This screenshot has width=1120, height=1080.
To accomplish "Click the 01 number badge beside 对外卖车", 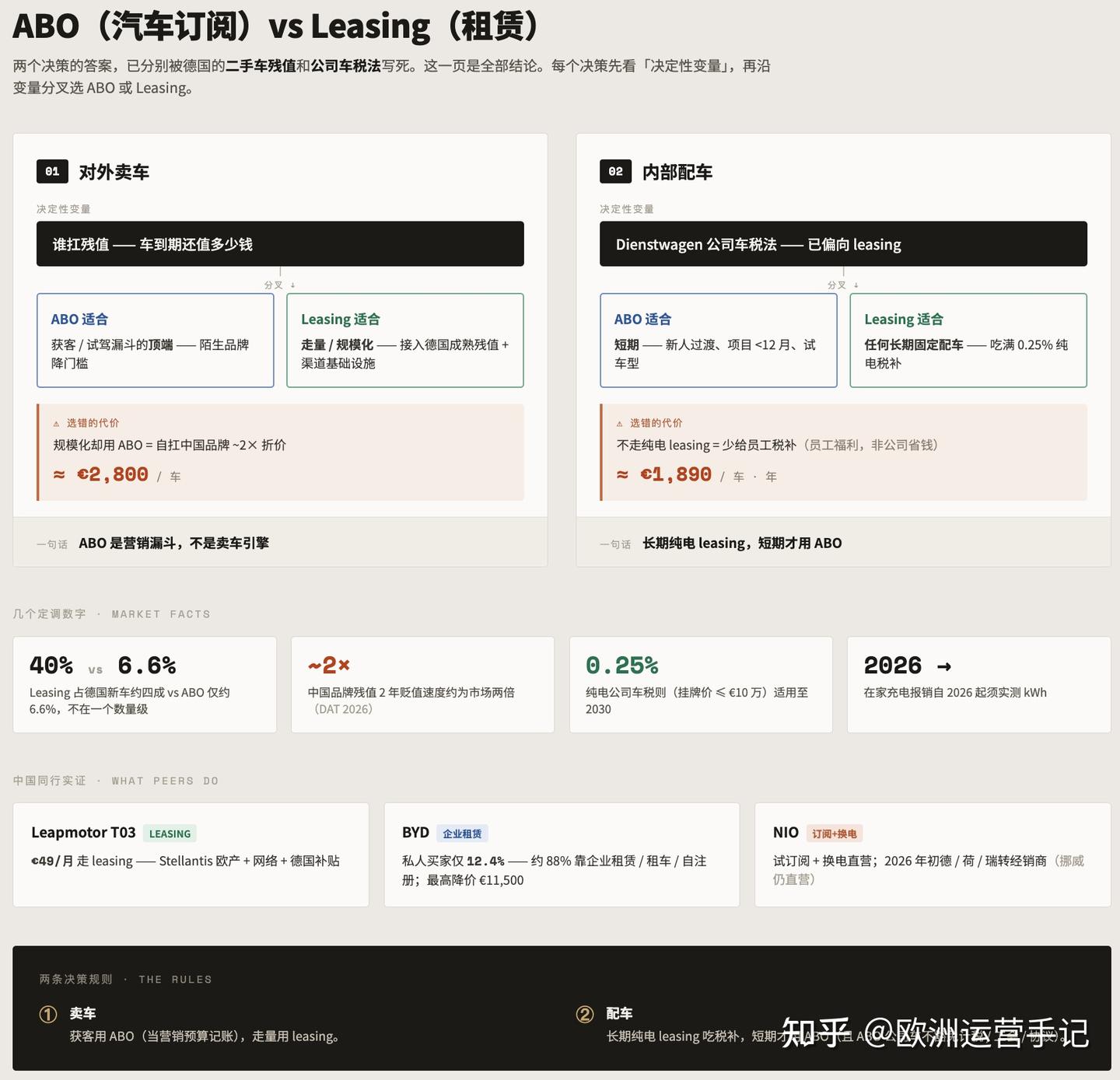I will click(52, 172).
